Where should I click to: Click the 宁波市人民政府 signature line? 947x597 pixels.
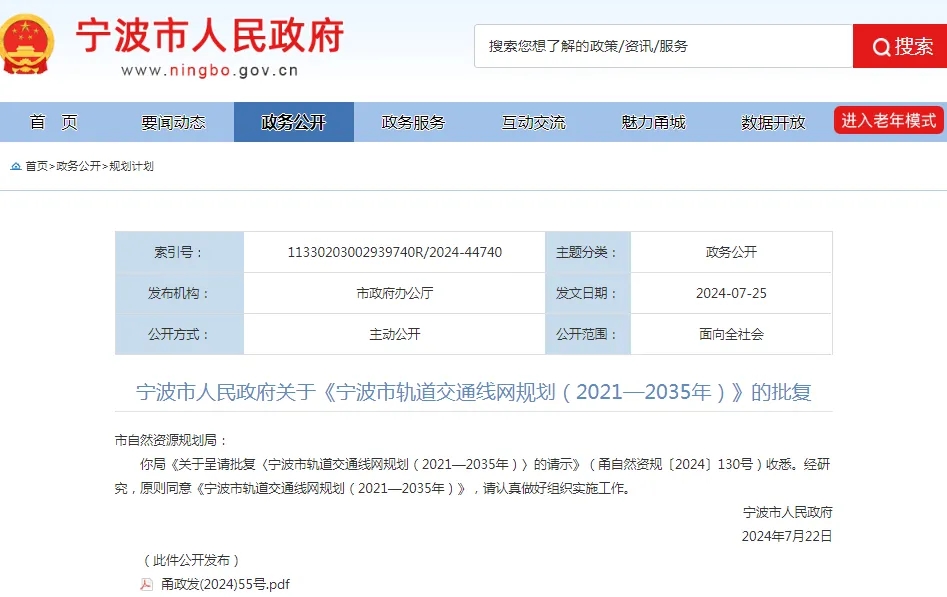pyautogui.click(x=788, y=512)
